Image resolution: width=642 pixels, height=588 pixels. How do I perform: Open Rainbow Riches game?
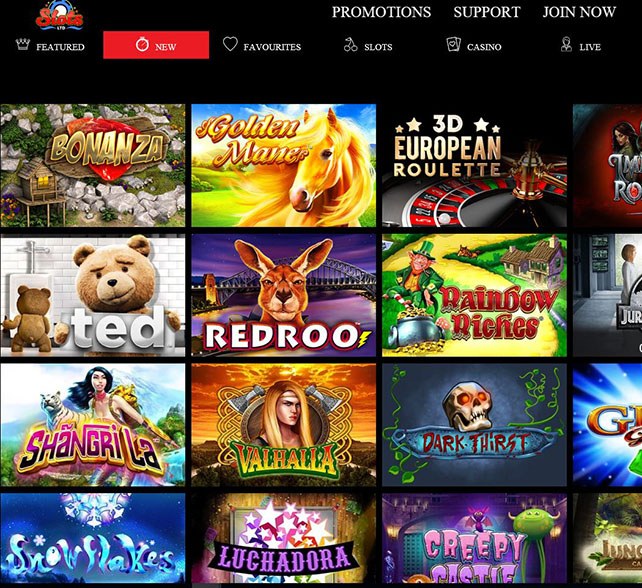[x=474, y=295]
